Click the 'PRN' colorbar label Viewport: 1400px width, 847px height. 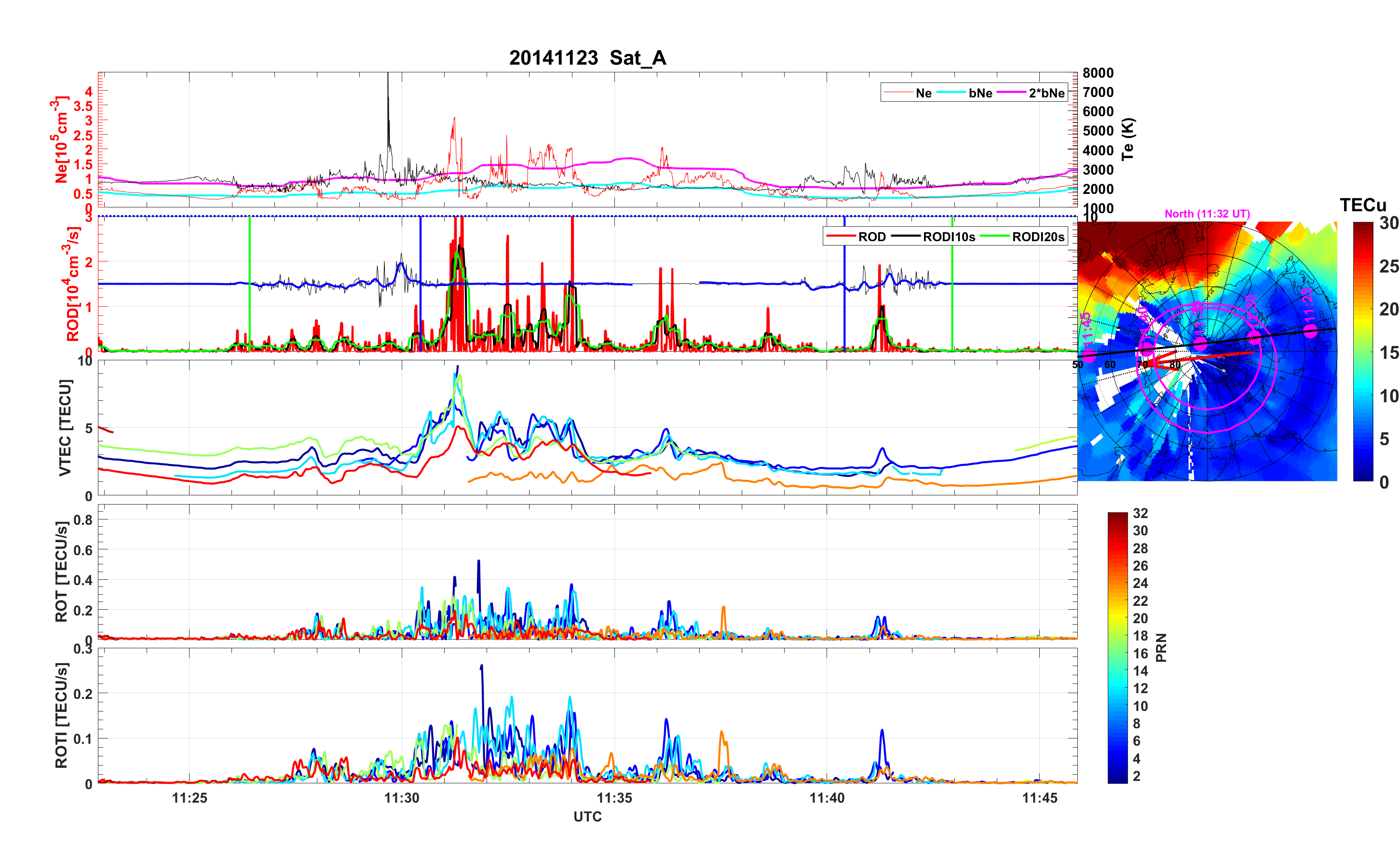[x=1161, y=647]
